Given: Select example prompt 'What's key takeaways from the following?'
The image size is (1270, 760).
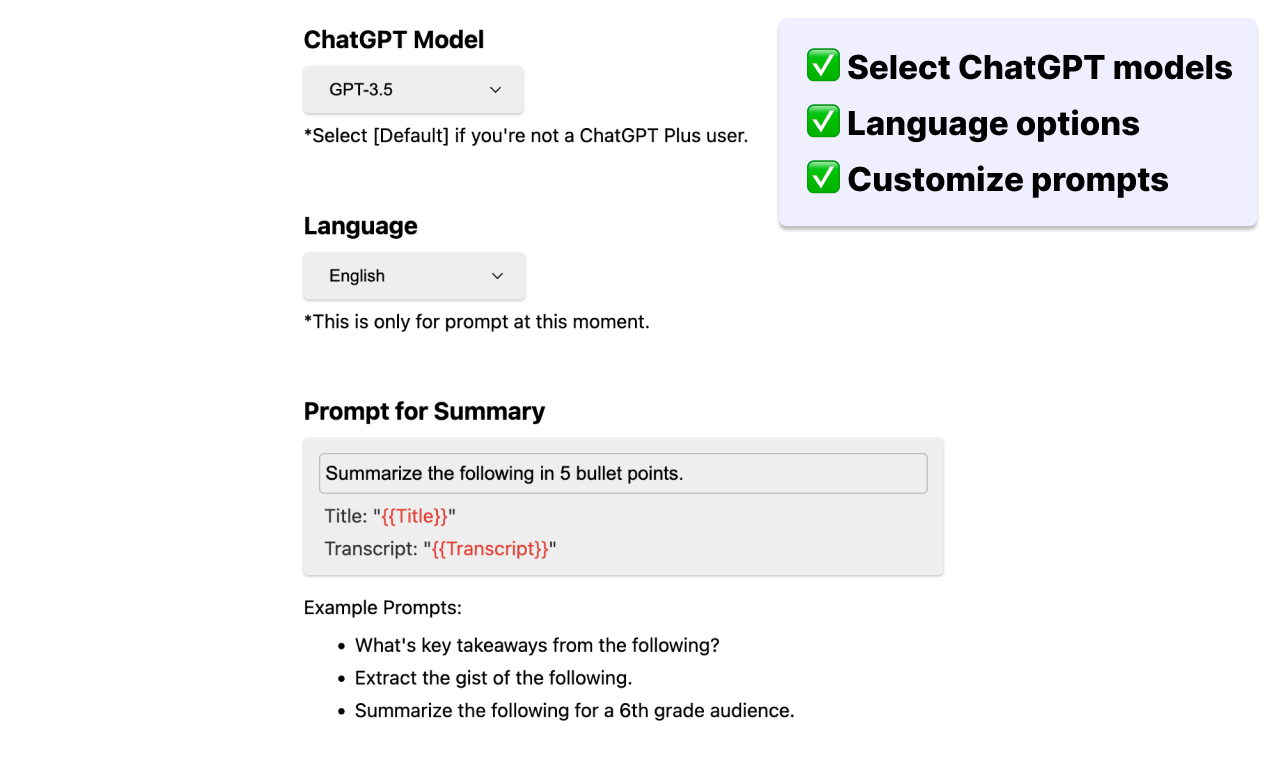Looking at the screenshot, I should (x=537, y=645).
